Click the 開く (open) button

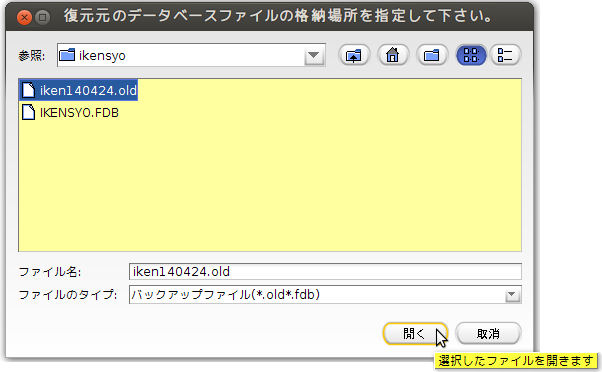point(415,334)
